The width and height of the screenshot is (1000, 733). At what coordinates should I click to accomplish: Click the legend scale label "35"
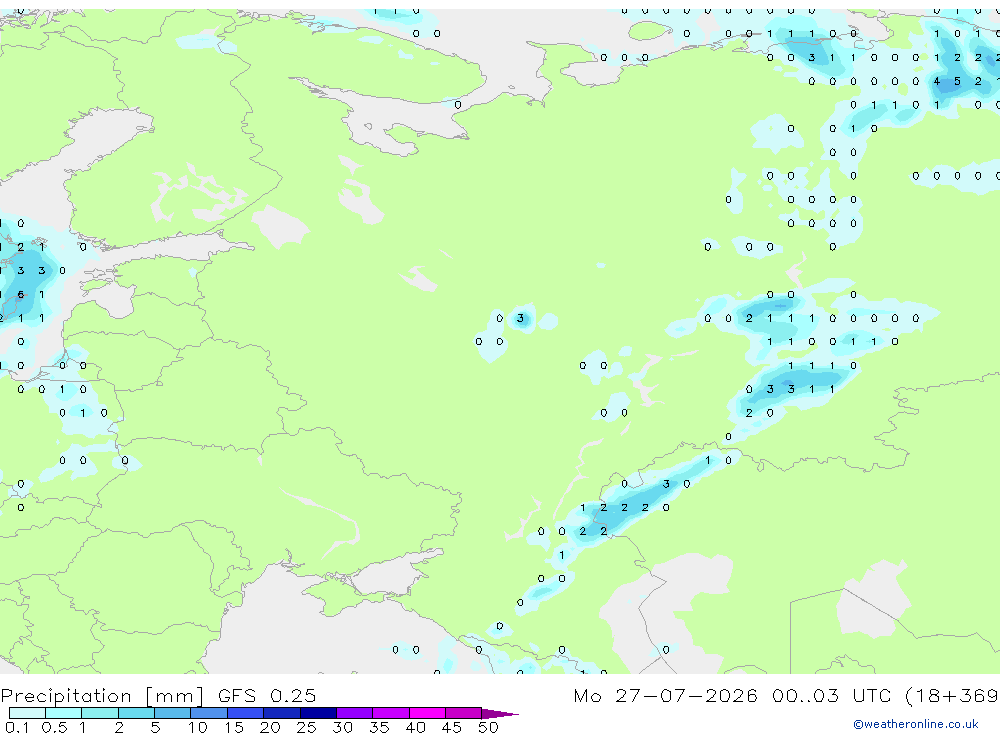[379, 727]
